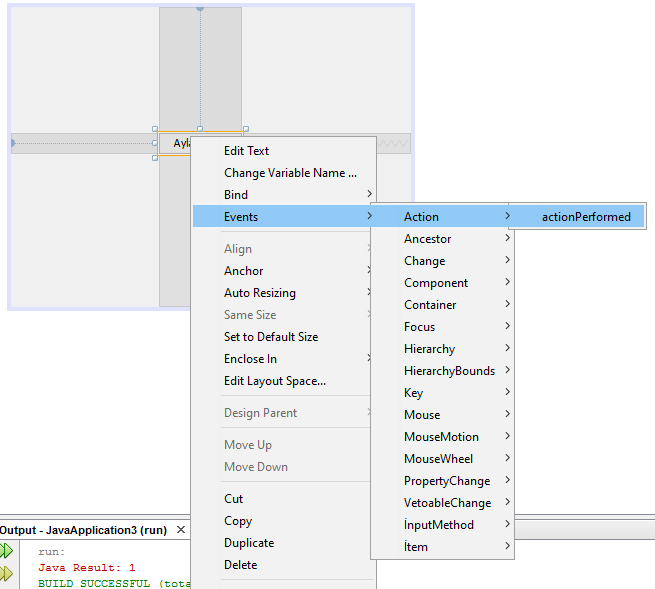Select the Change events category
Image resolution: width=655 pixels, height=589 pixels.
point(442,261)
